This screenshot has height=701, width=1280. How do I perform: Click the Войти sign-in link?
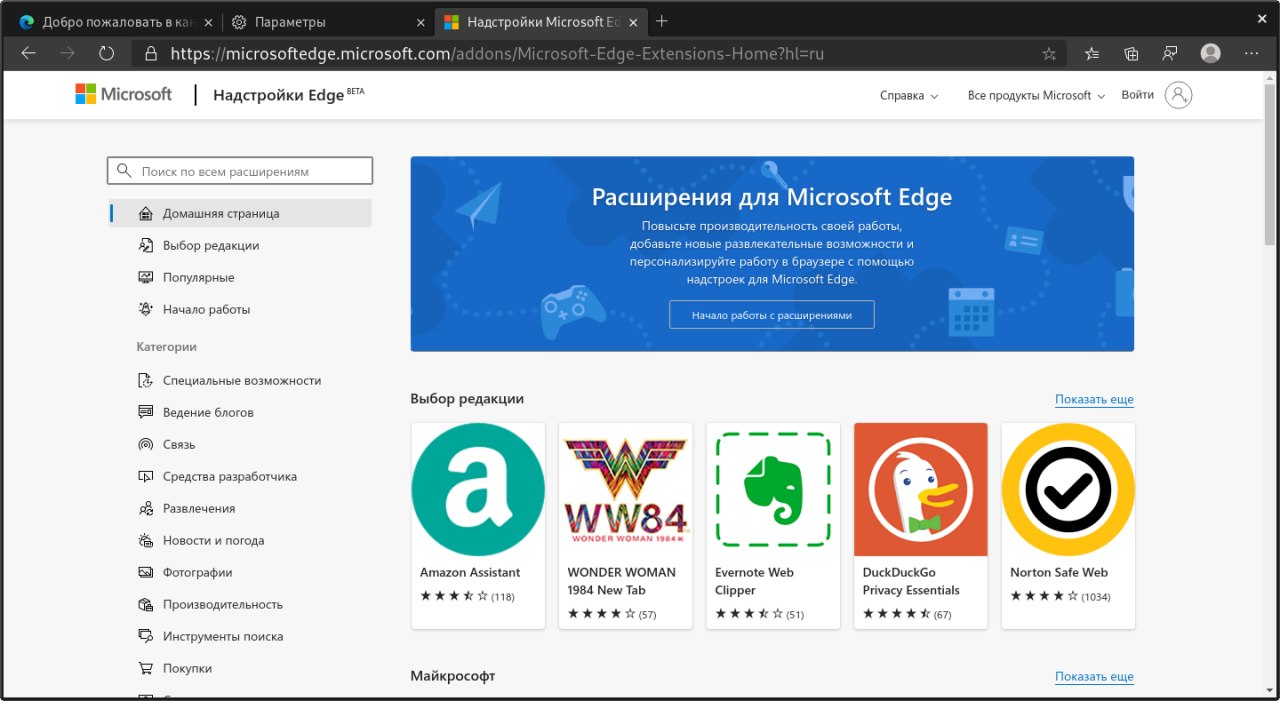click(1137, 95)
